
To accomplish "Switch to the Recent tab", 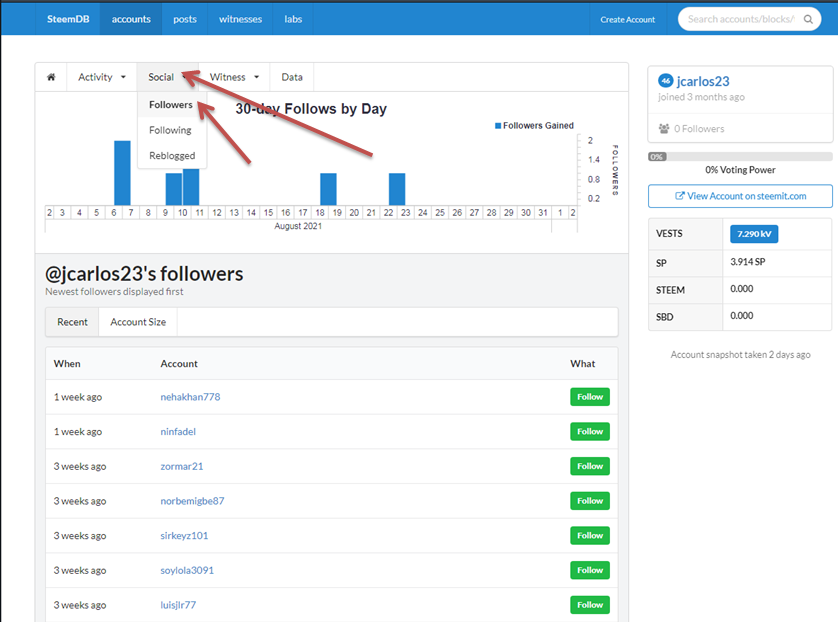I will (72, 322).
